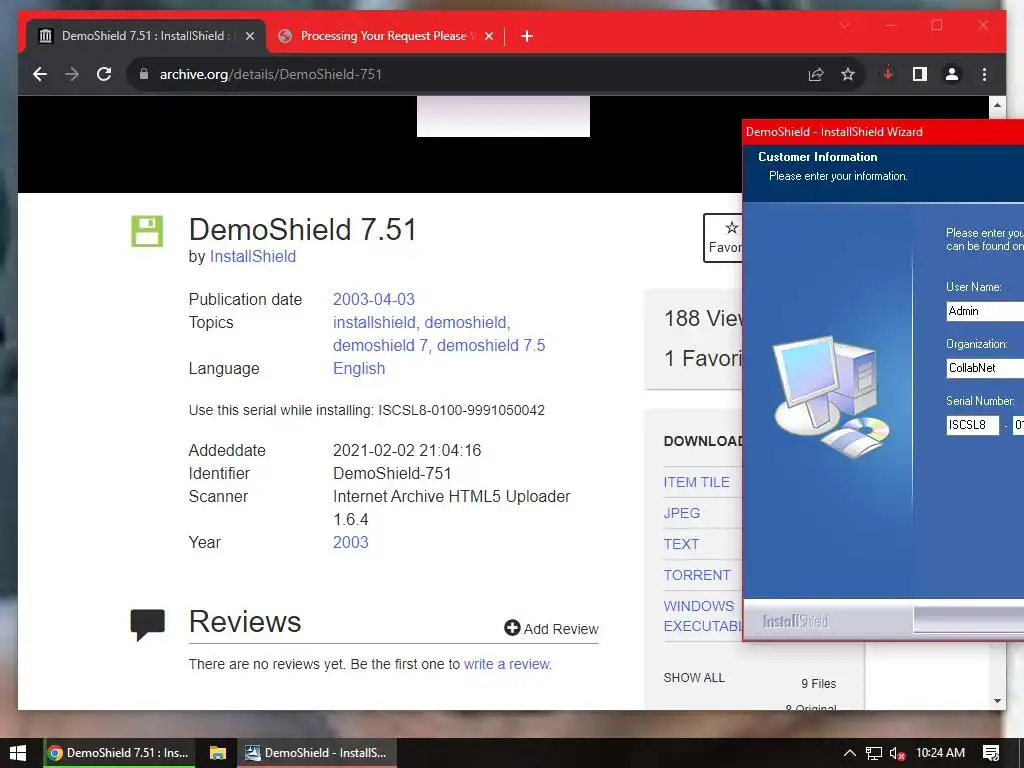Close the DemoShield 7.51 tab

click(249, 36)
